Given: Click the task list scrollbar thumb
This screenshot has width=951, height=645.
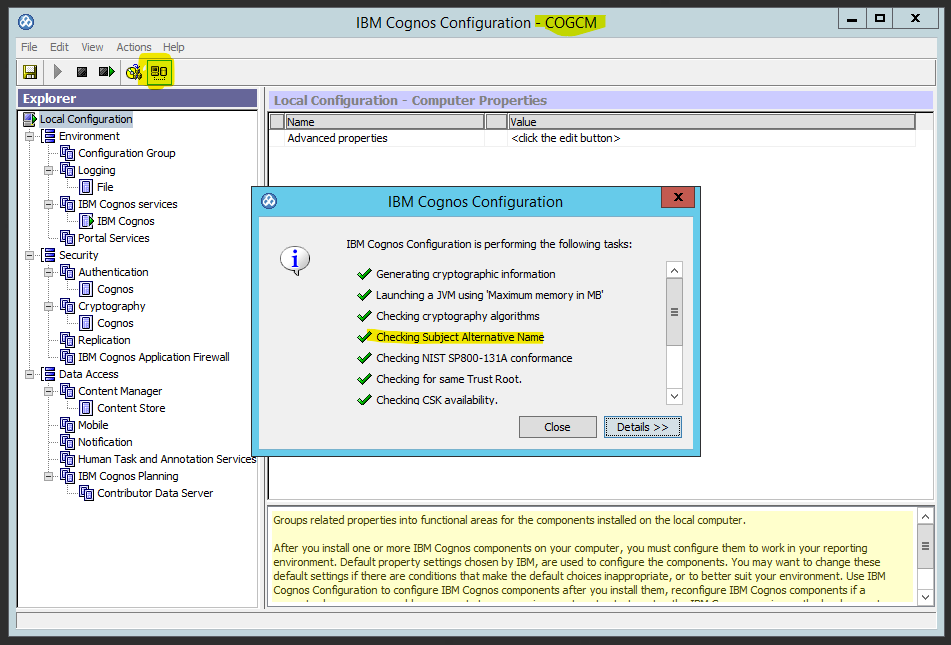Looking at the screenshot, I should [x=674, y=312].
